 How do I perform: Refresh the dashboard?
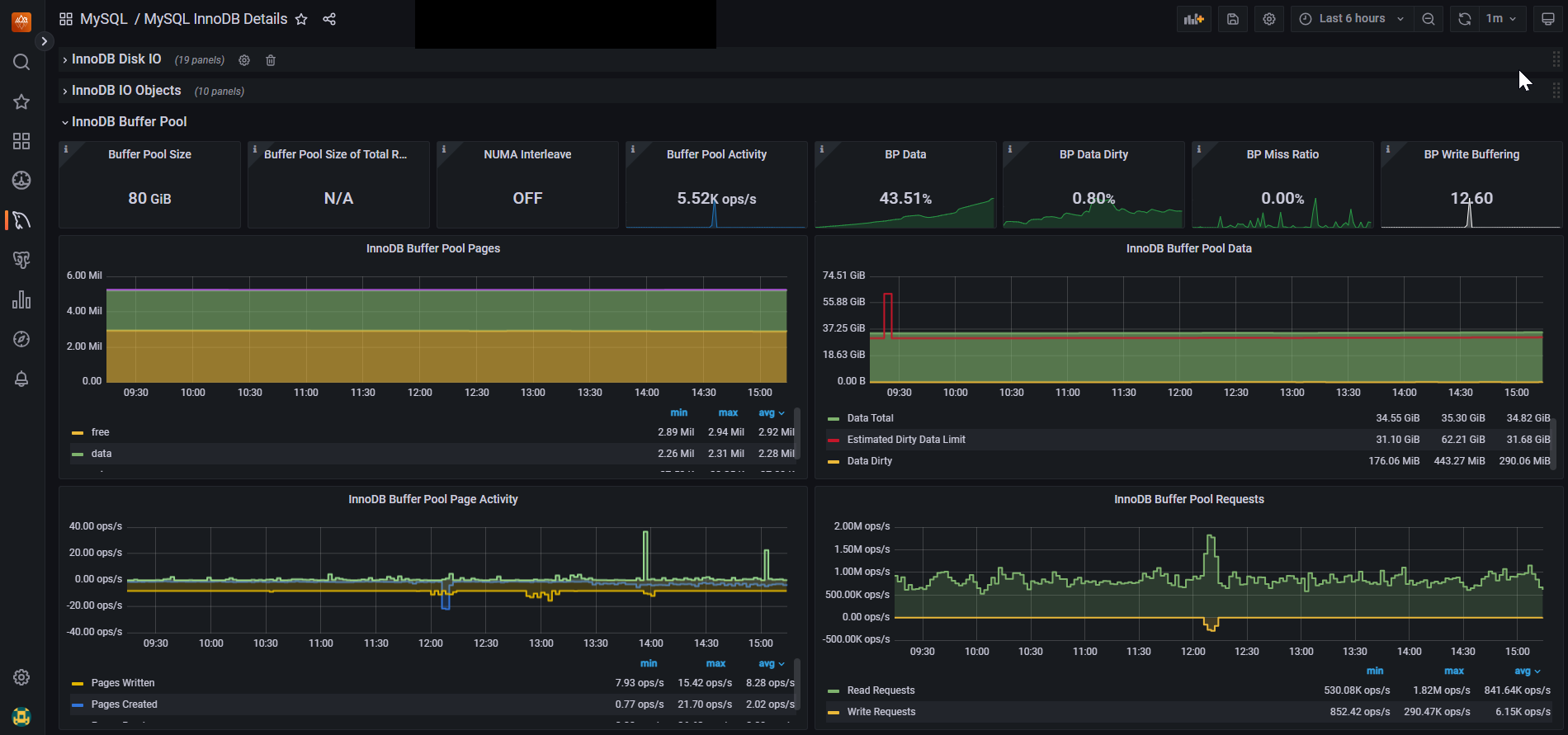click(1465, 19)
